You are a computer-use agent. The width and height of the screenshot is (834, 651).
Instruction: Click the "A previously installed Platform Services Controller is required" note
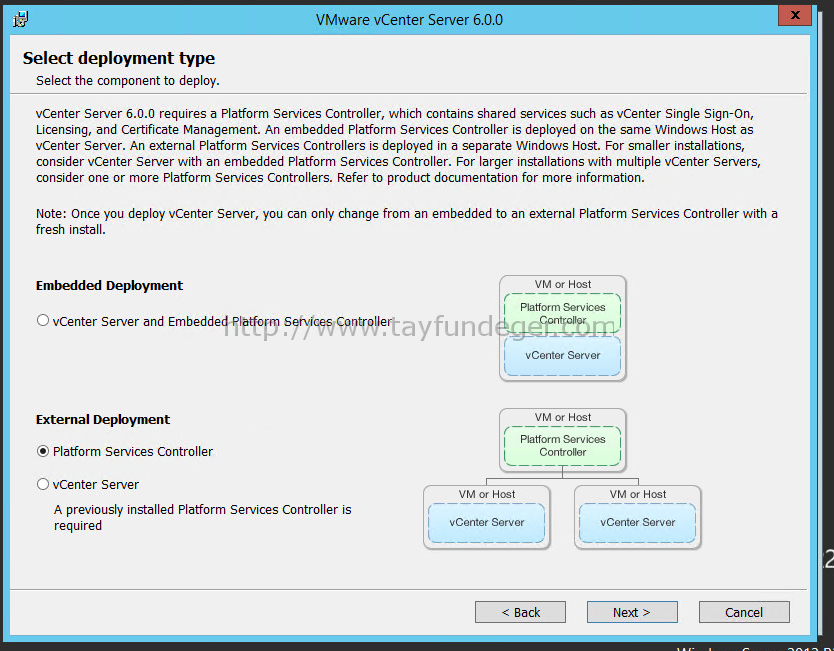point(203,518)
